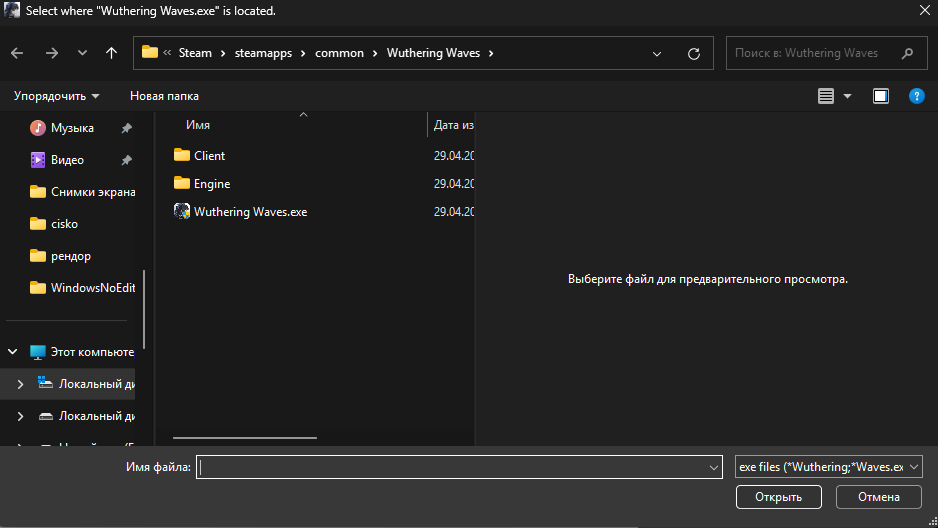938x528 pixels.
Task: Open view options dropdown arrow
Action: [x=847, y=96]
